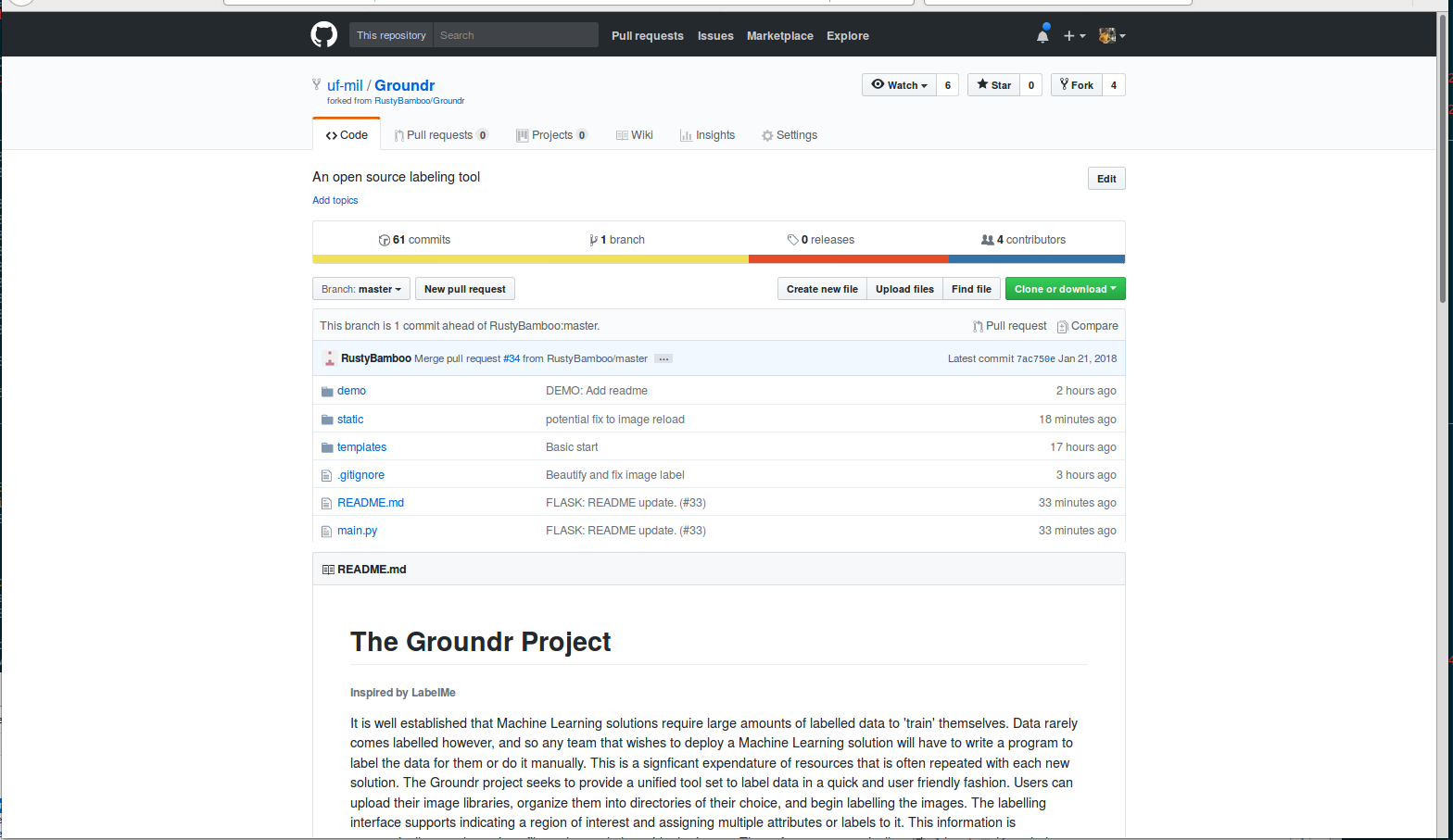
Task: Click the main.py file icon
Action: pyautogui.click(x=326, y=531)
